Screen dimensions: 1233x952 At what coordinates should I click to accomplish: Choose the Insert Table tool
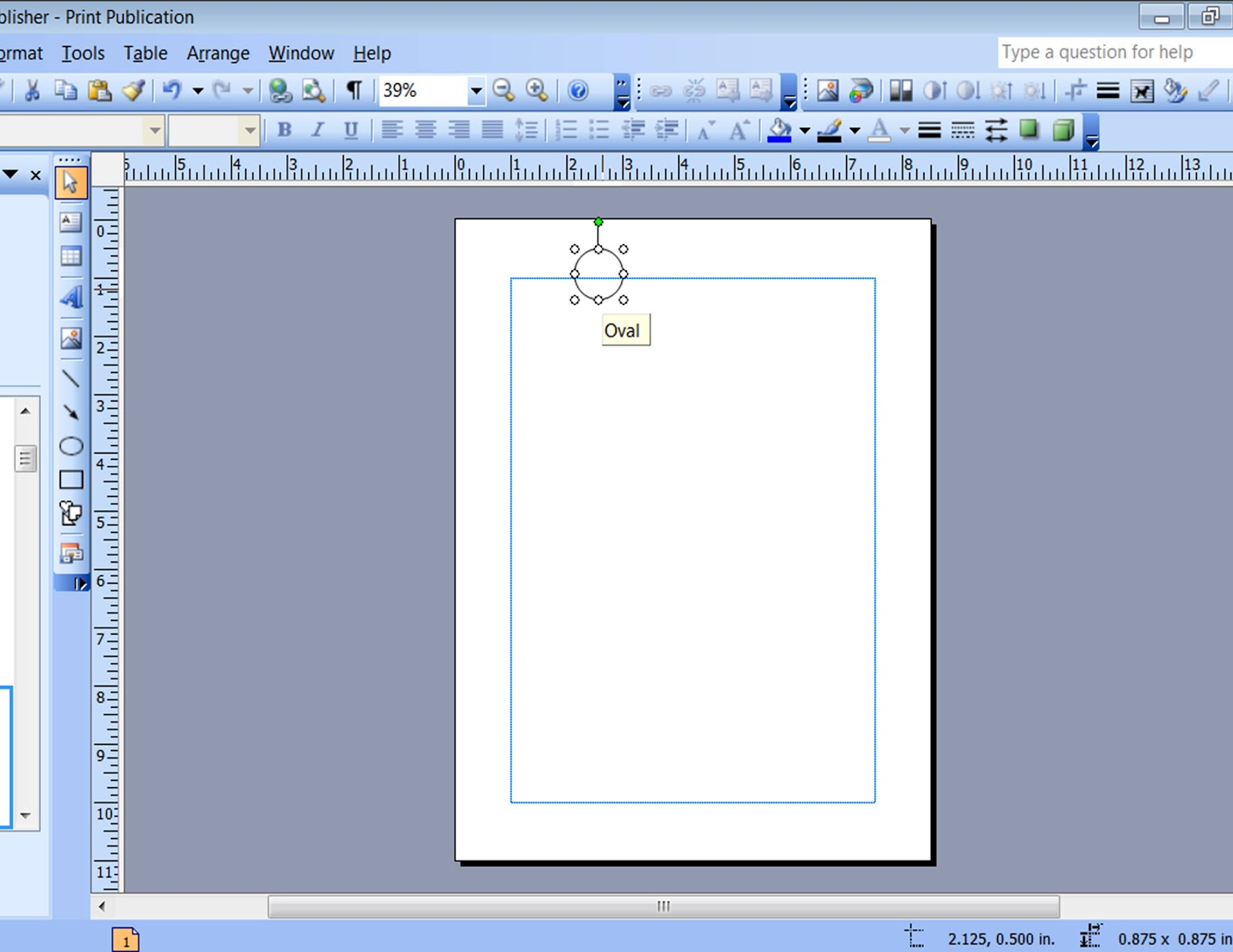[71, 256]
